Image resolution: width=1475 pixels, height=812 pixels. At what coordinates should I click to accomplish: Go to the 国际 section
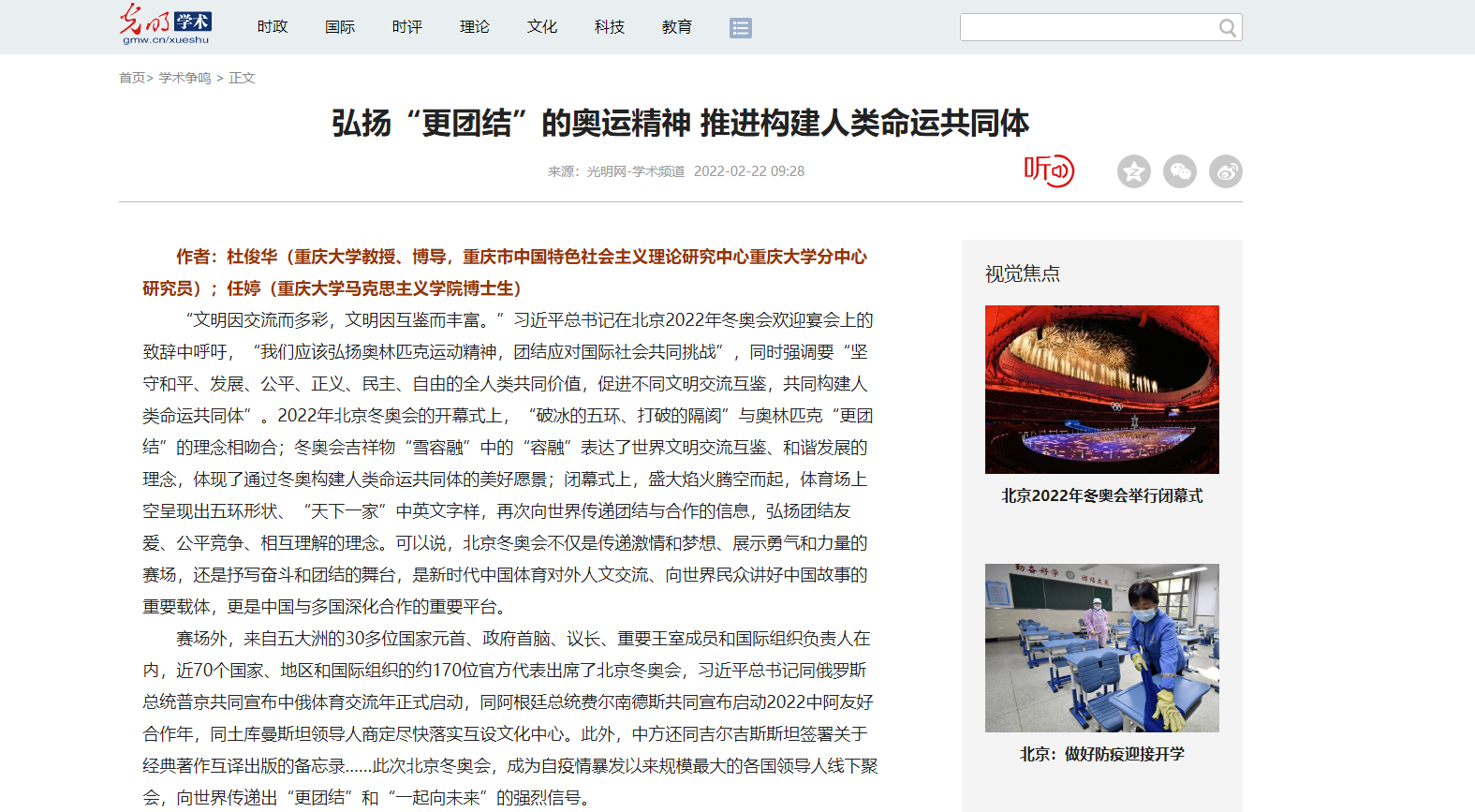point(340,27)
